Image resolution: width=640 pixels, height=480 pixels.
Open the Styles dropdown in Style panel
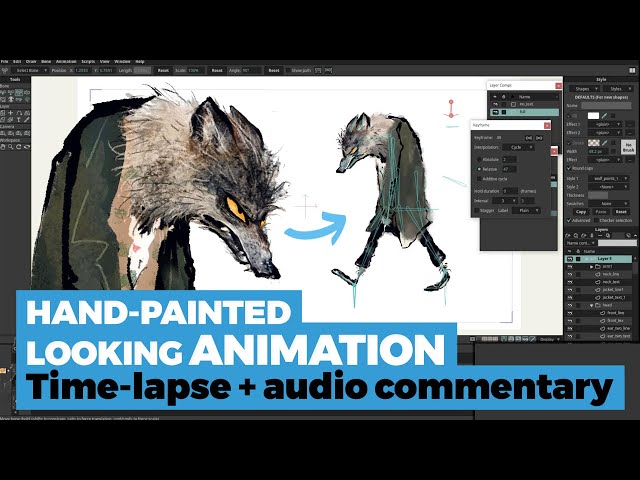click(618, 89)
